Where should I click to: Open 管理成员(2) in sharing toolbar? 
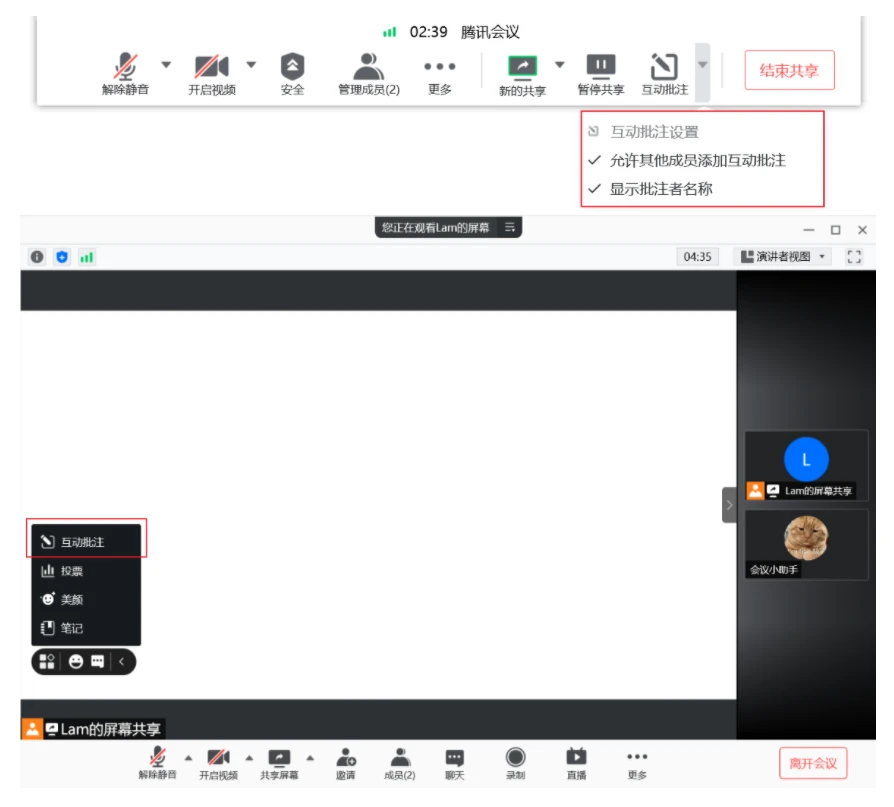pyautogui.click(x=368, y=74)
